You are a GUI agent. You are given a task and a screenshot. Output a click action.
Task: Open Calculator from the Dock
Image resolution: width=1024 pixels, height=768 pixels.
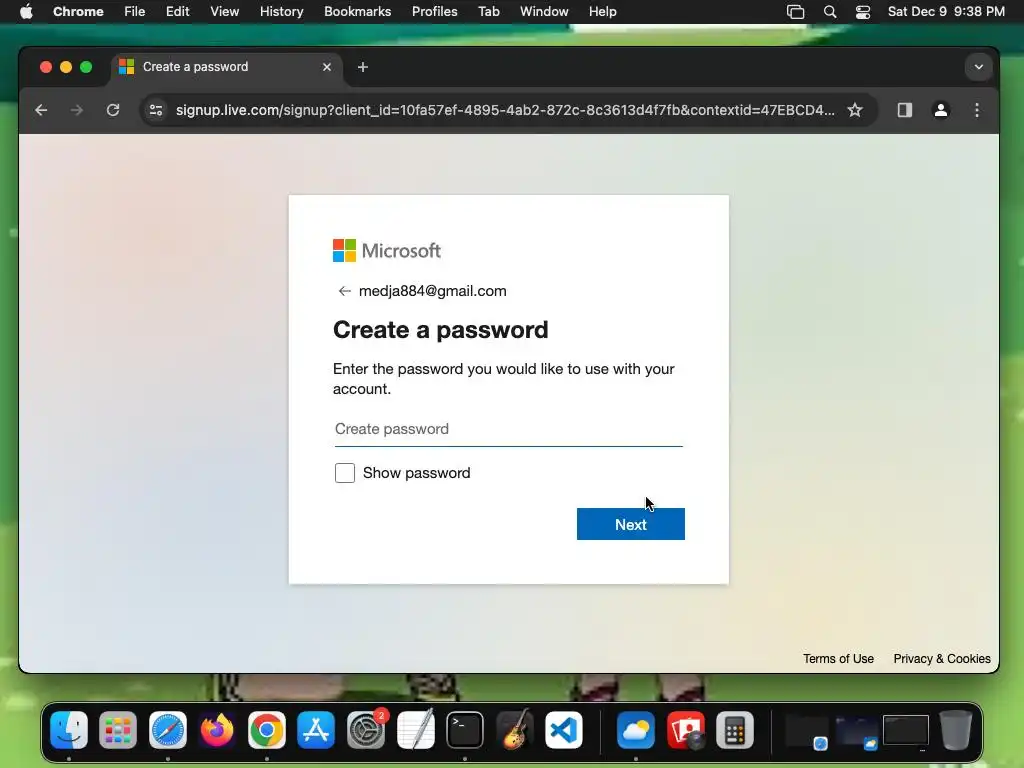pos(735,730)
